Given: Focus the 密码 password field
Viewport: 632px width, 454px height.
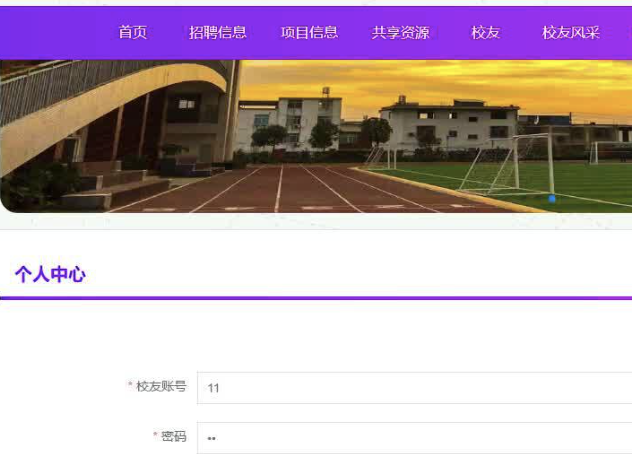Looking at the screenshot, I should [x=414, y=438].
